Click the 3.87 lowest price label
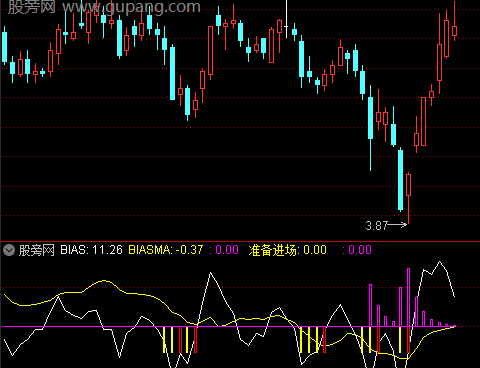Screen dimensions: 480x368 click(x=377, y=226)
